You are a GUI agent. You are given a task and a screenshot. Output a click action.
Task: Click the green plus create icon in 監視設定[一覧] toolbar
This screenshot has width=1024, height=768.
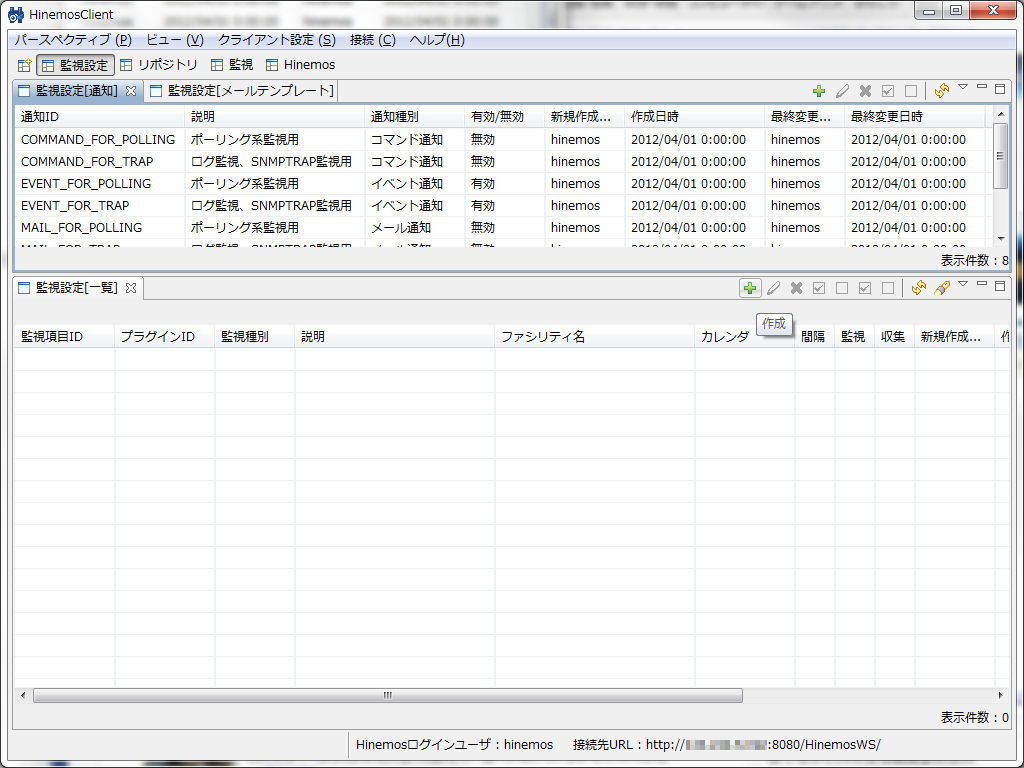(749, 288)
